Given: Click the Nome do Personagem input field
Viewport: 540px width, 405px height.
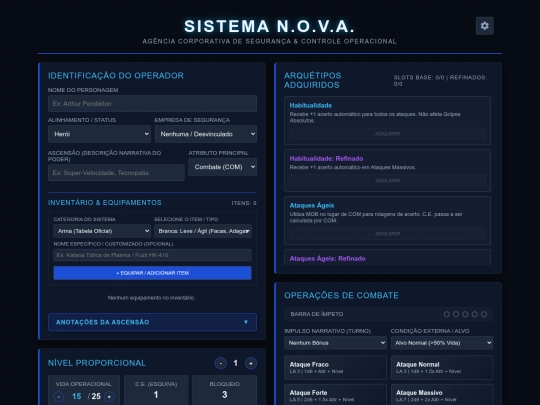Looking at the screenshot, I should [152, 104].
